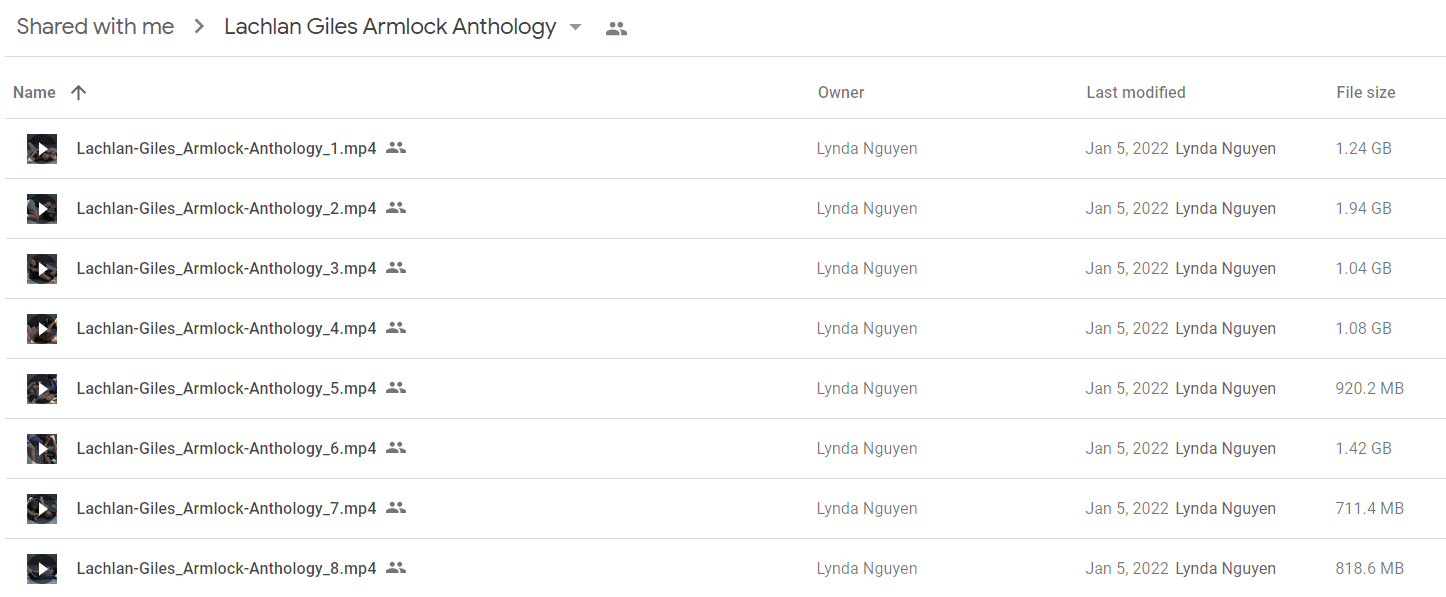
Task: Click the File size column header
Action: pos(1366,92)
